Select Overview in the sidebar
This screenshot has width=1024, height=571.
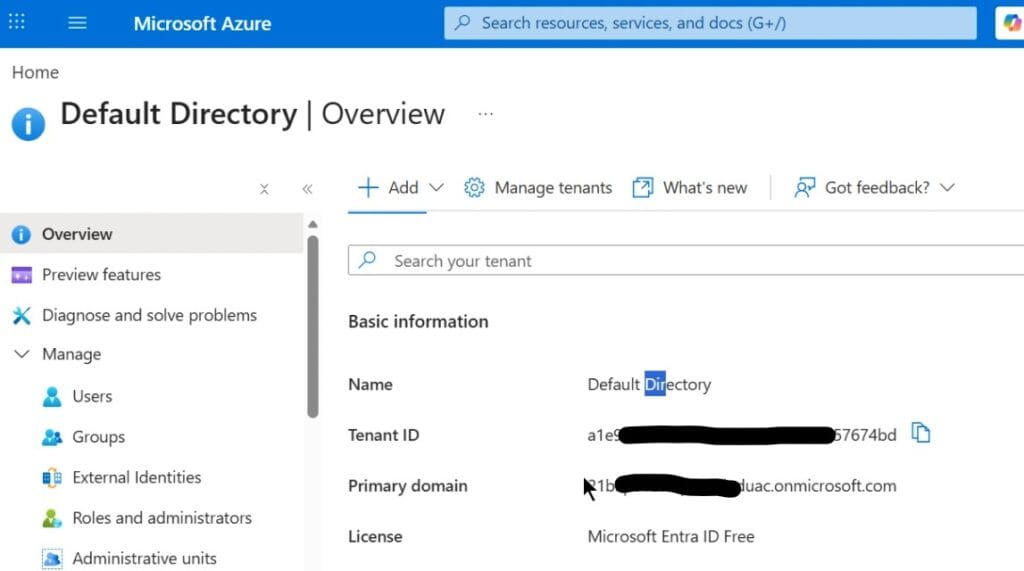coord(152,234)
